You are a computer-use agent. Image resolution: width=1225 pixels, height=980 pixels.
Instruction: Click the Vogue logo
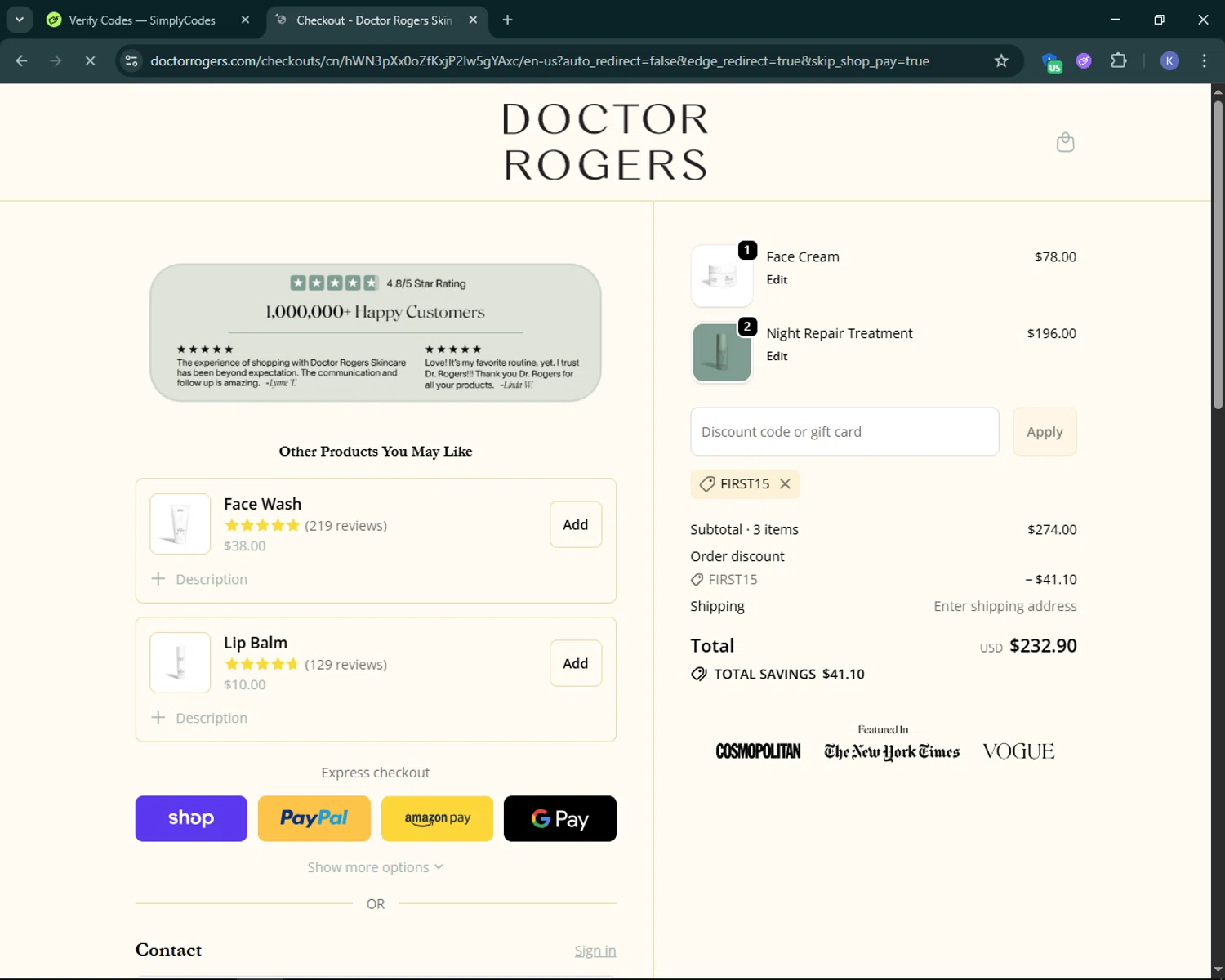1018,751
